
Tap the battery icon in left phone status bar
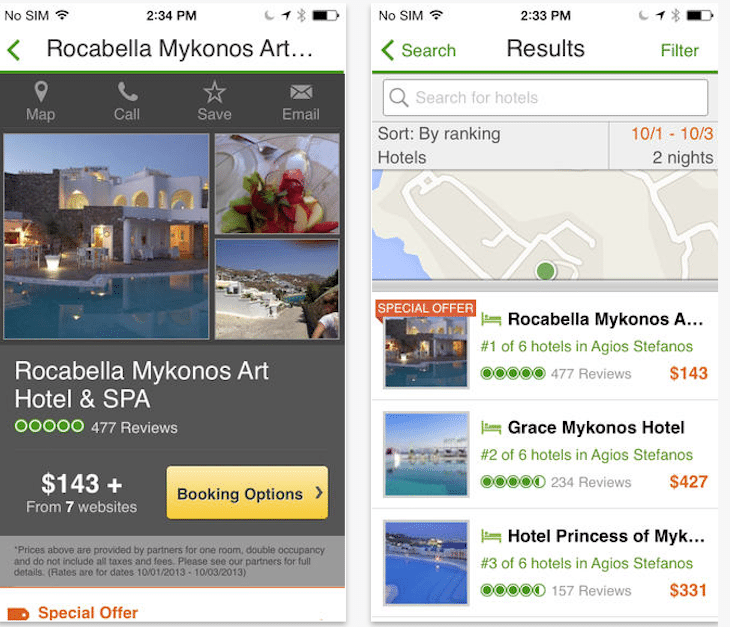(x=325, y=15)
